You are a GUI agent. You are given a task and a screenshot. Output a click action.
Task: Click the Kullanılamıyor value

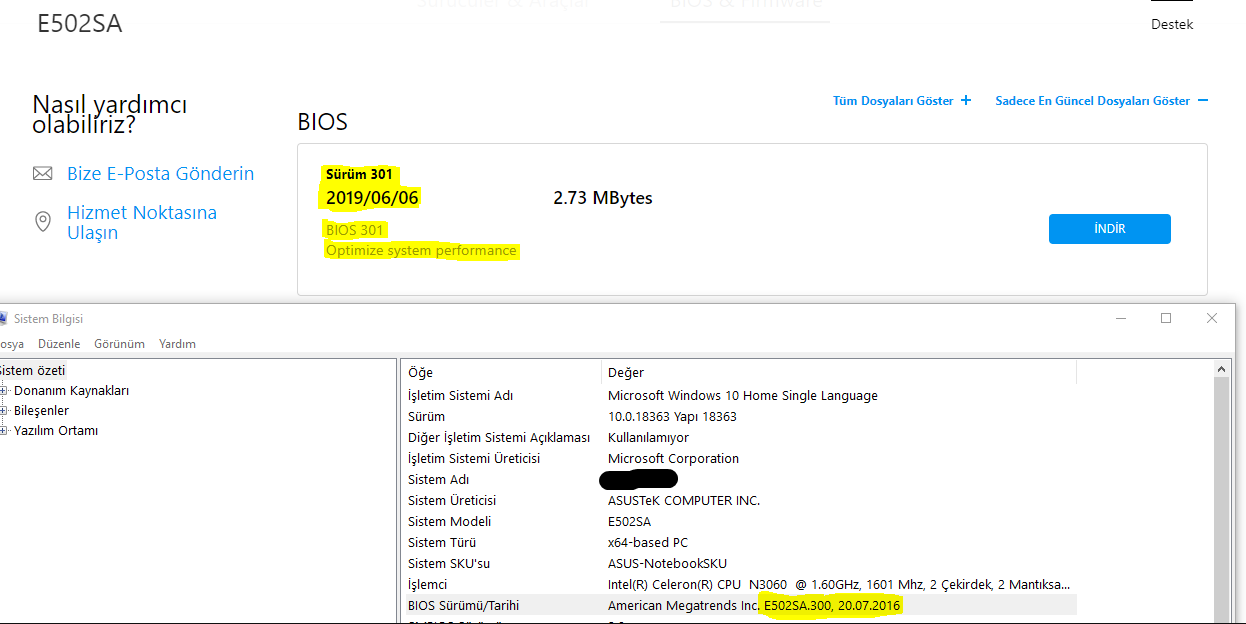[x=648, y=438]
